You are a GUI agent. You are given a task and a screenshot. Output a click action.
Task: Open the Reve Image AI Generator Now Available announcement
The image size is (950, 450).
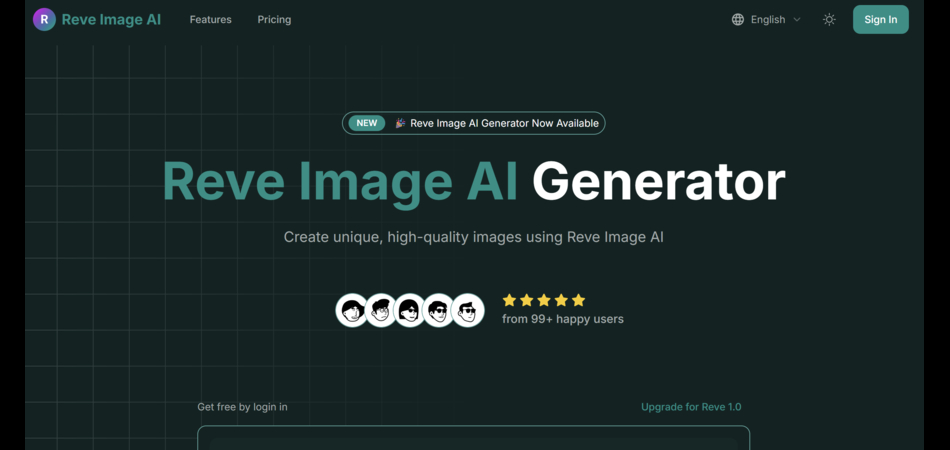(474, 123)
